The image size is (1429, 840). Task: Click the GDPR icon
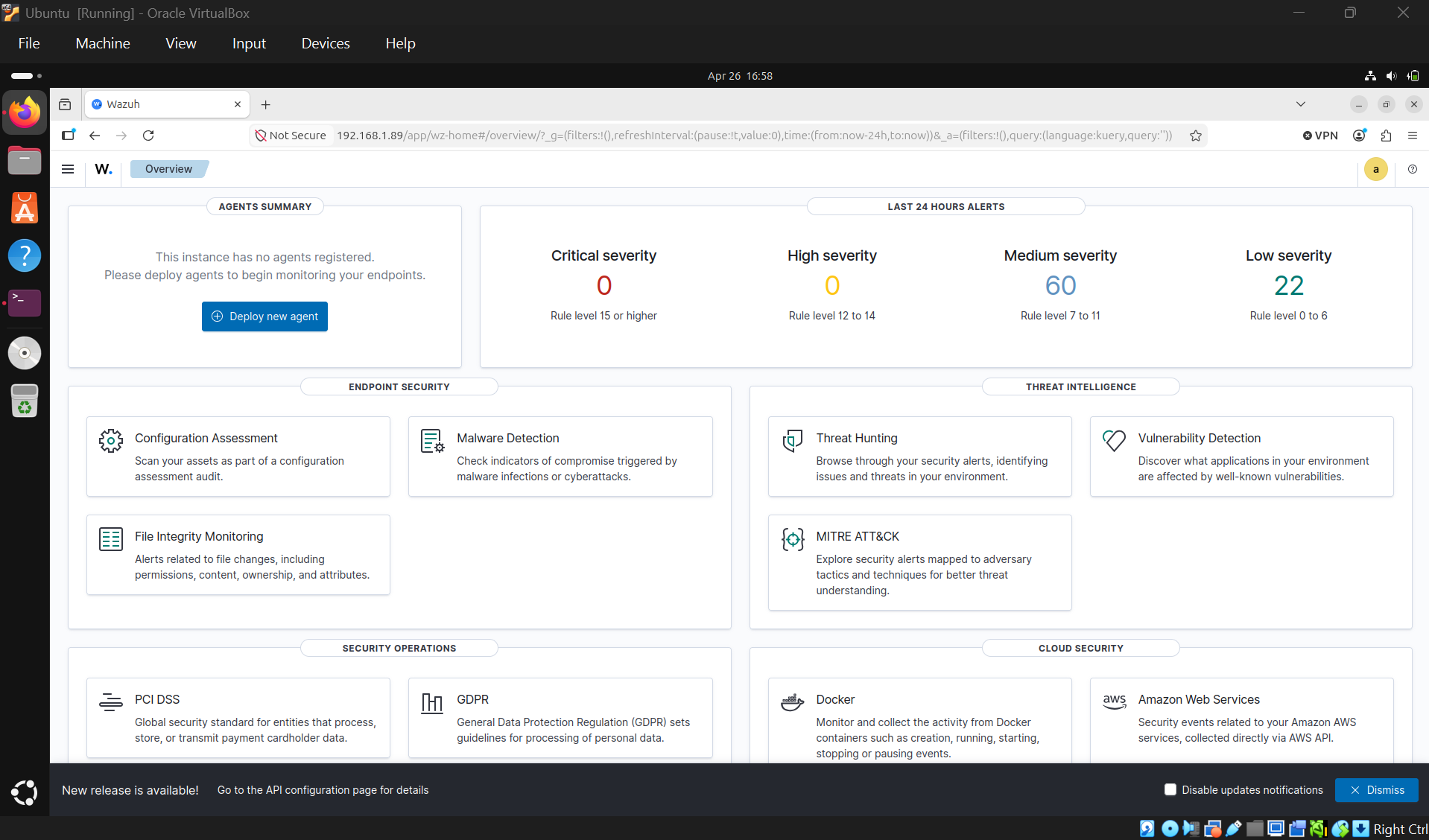point(433,702)
